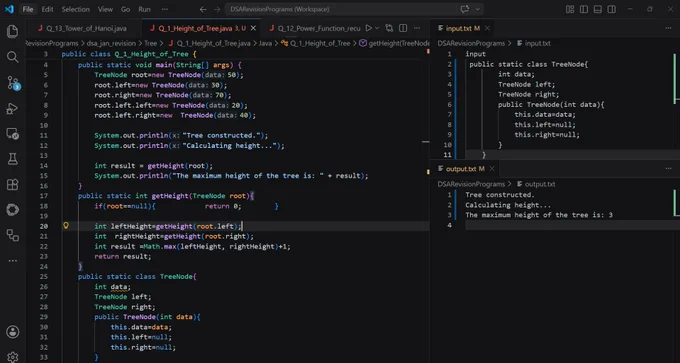The image size is (680, 363).
Task: Open more actions for main editor group
Action: pyautogui.click(x=417, y=28)
